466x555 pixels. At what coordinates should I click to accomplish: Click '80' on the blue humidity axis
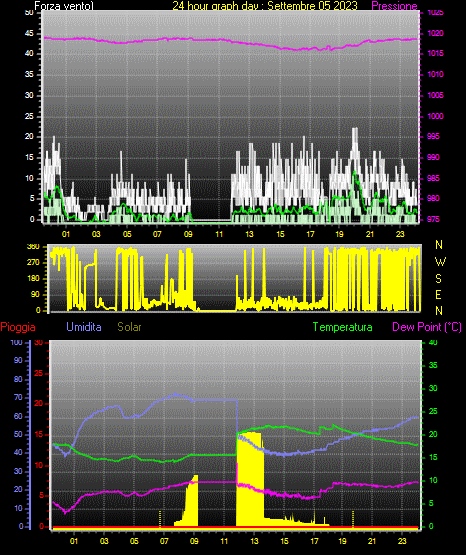click(x=18, y=379)
